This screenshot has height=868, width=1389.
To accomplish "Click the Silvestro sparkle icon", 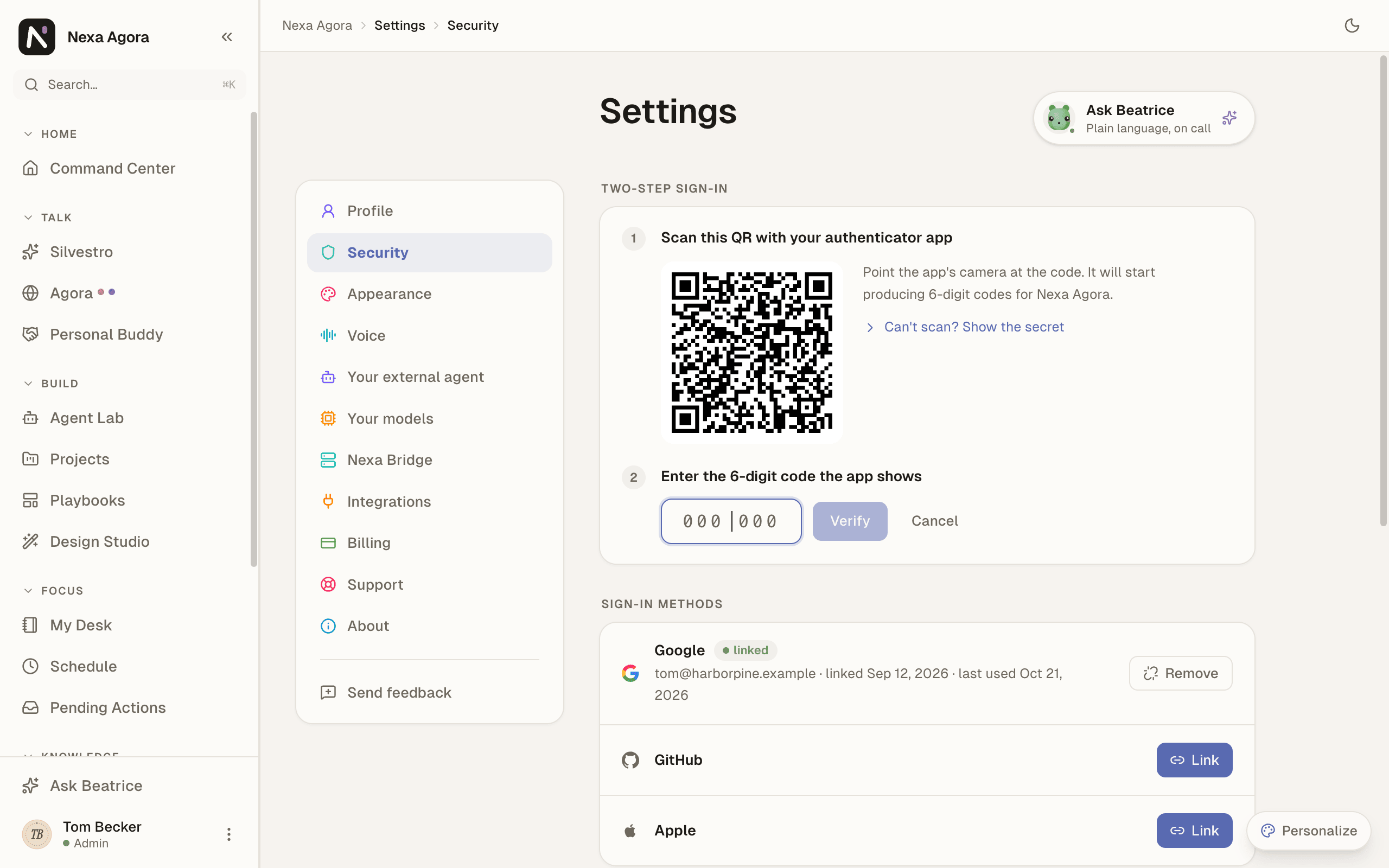I will (x=30, y=251).
